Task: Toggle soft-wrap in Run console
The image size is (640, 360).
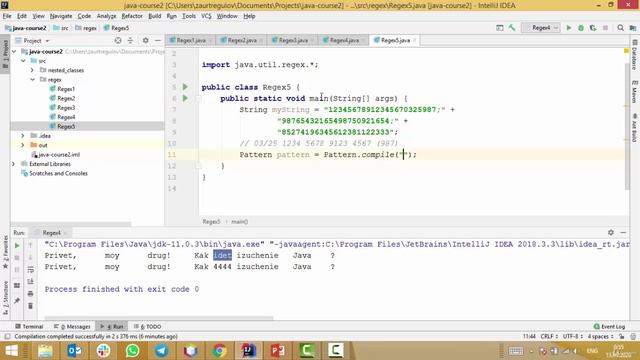Action: tap(31, 269)
